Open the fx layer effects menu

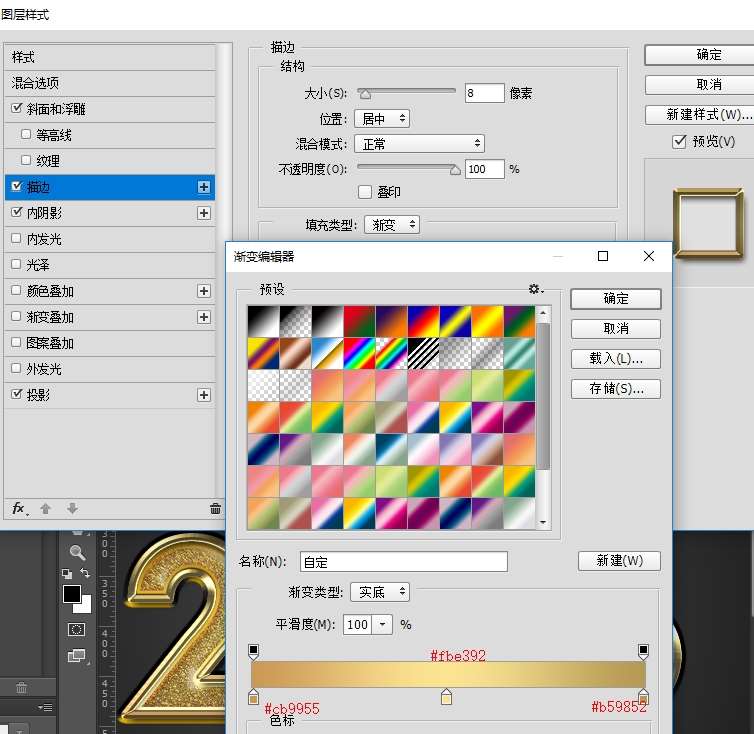pyautogui.click(x=19, y=508)
